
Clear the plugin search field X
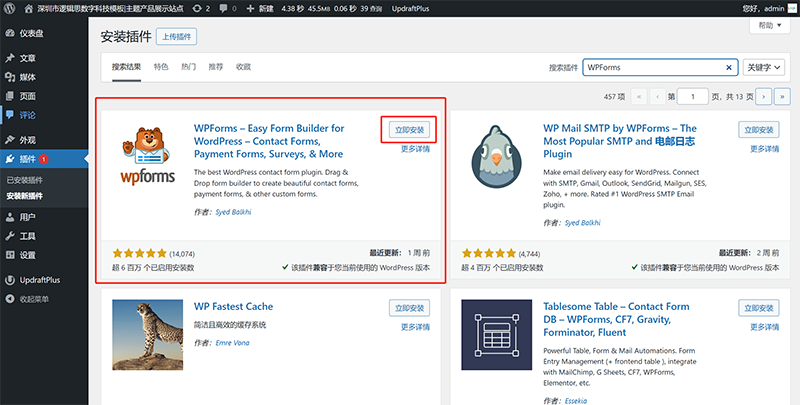729,67
